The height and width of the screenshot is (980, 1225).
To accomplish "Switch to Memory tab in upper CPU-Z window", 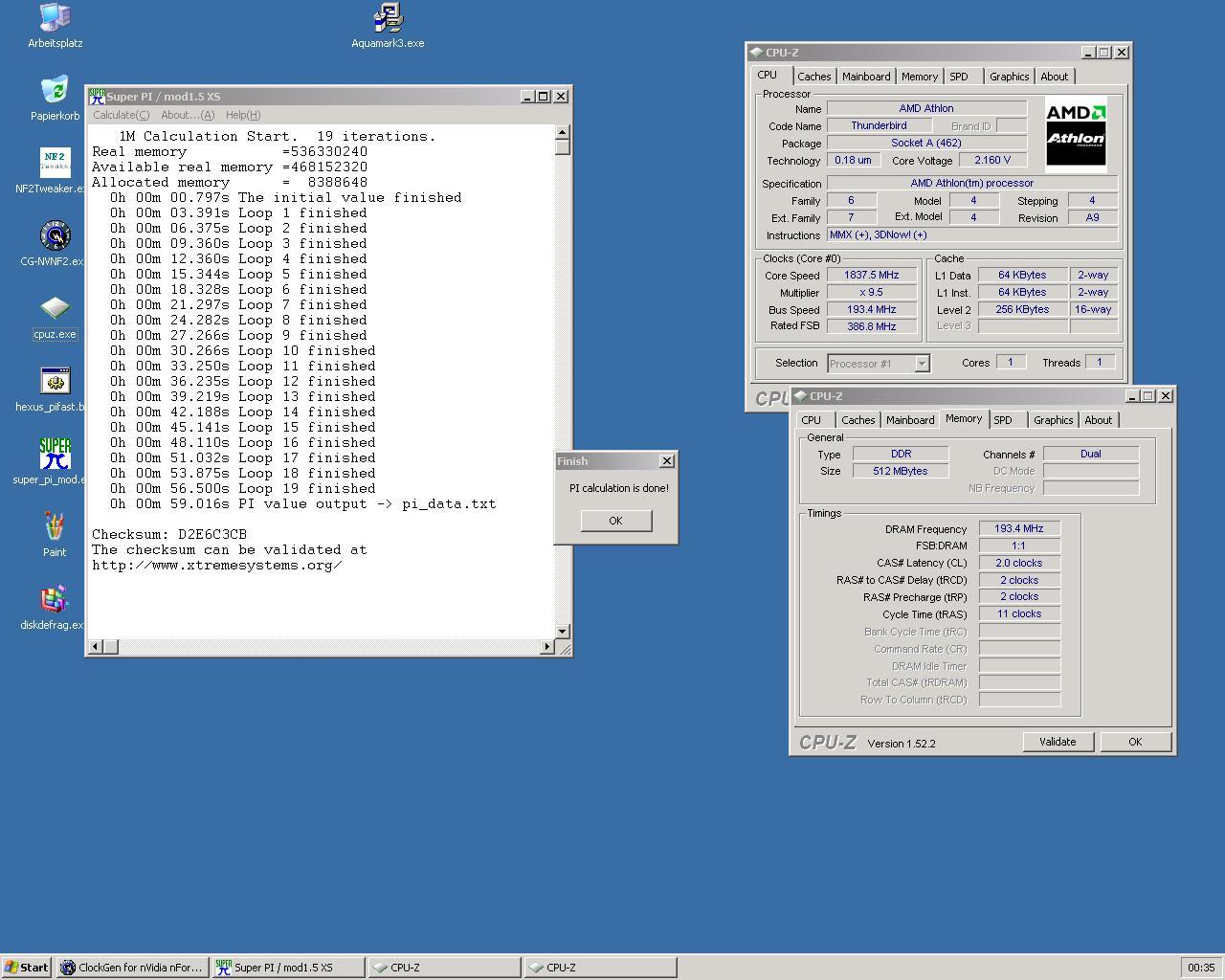I will tap(920, 77).
